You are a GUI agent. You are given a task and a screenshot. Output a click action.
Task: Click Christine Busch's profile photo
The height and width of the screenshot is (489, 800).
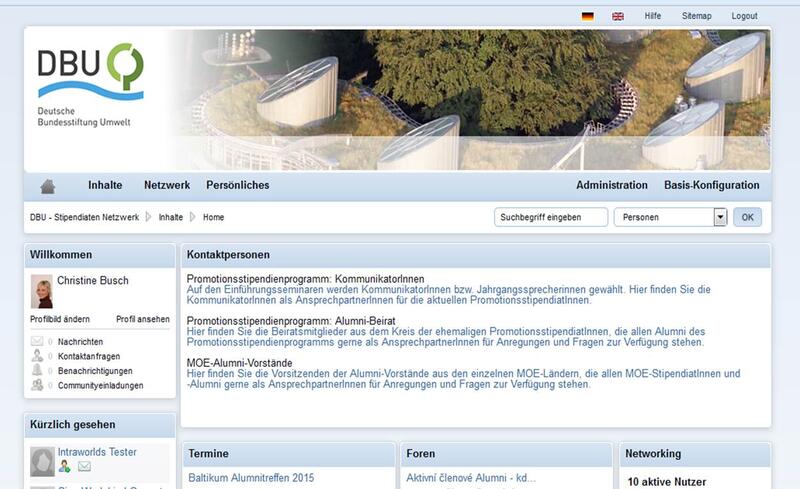(42, 291)
